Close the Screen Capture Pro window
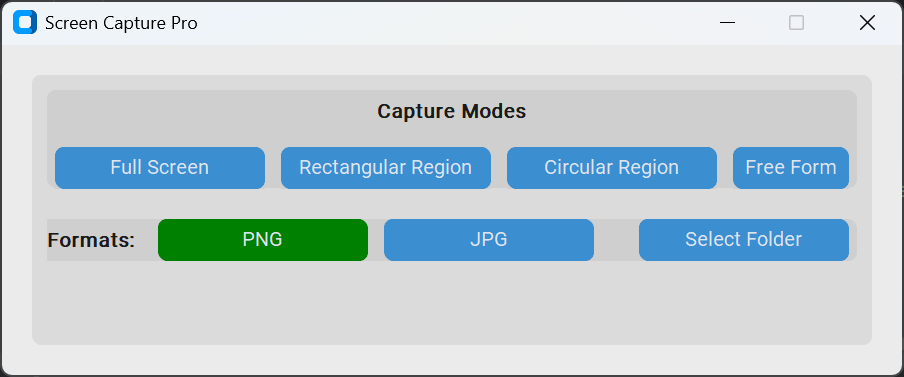The width and height of the screenshot is (904, 377). click(867, 22)
